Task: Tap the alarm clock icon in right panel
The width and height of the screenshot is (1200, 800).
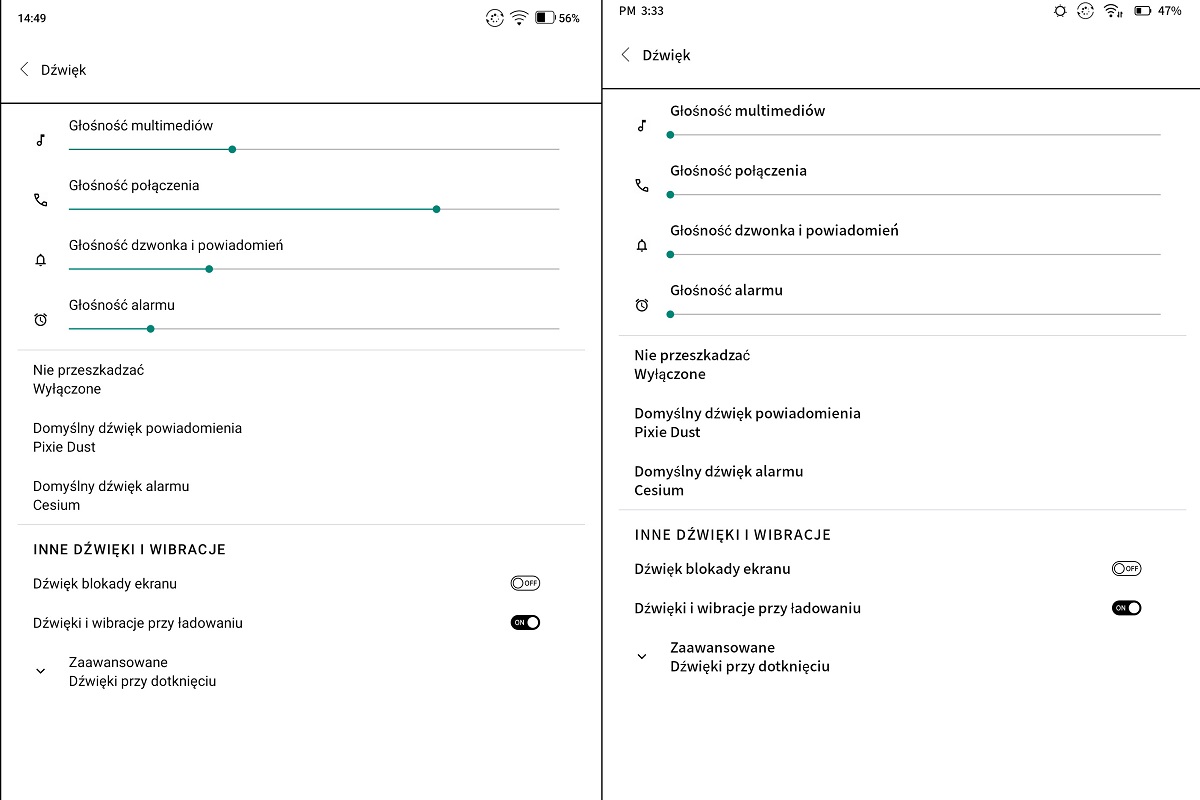Action: click(x=642, y=305)
